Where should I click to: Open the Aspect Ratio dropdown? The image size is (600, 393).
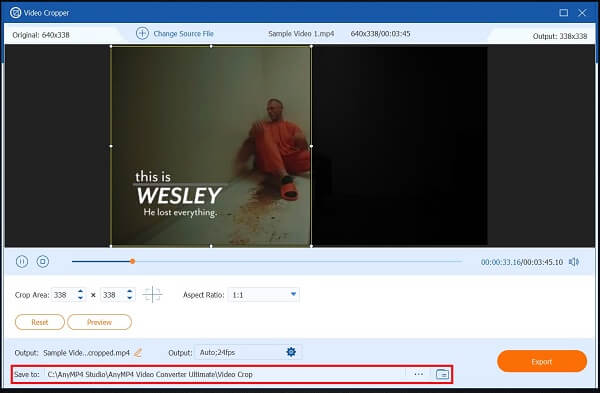(x=264, y=295)
